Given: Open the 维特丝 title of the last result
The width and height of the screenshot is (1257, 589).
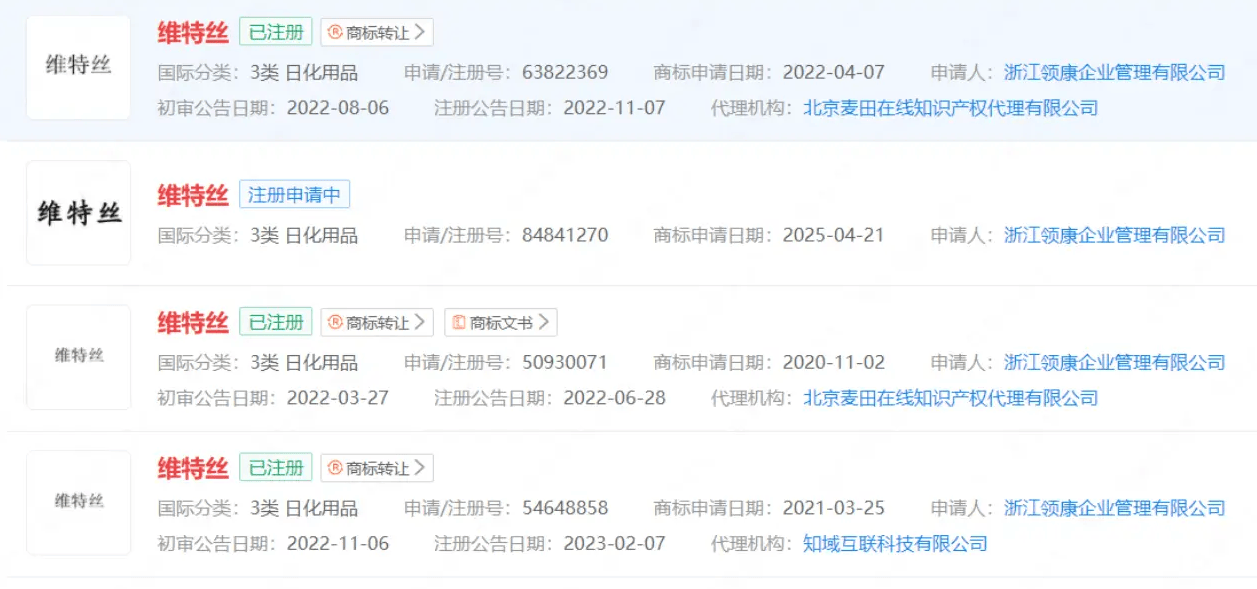Looking at the screenshot, I should pyautogui.click(x=193, y=468).
